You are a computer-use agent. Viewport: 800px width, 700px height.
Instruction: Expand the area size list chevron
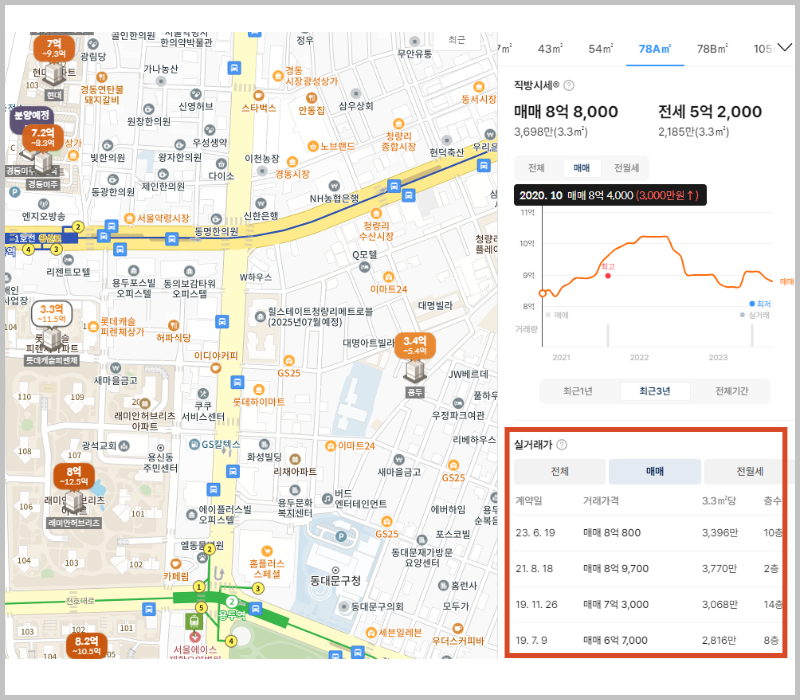(x=785, y=45)
